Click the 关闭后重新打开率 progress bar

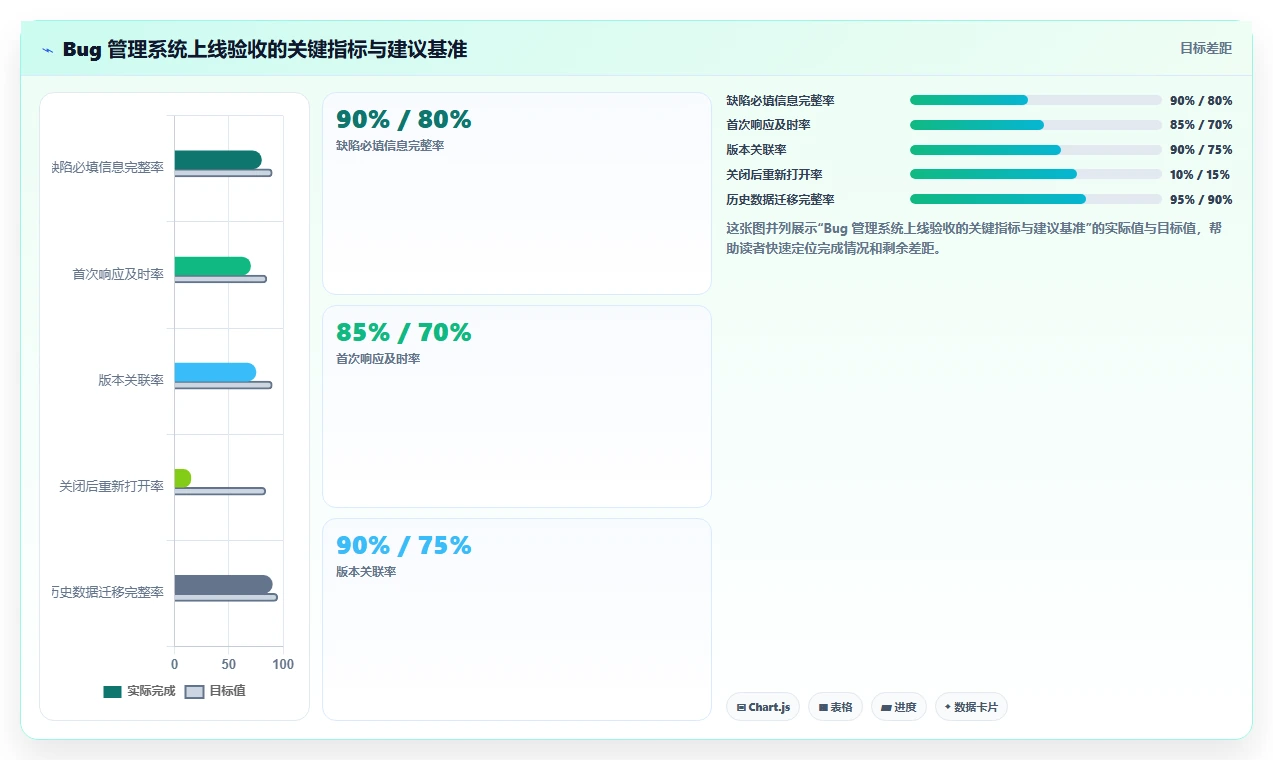click(1035, 174)
